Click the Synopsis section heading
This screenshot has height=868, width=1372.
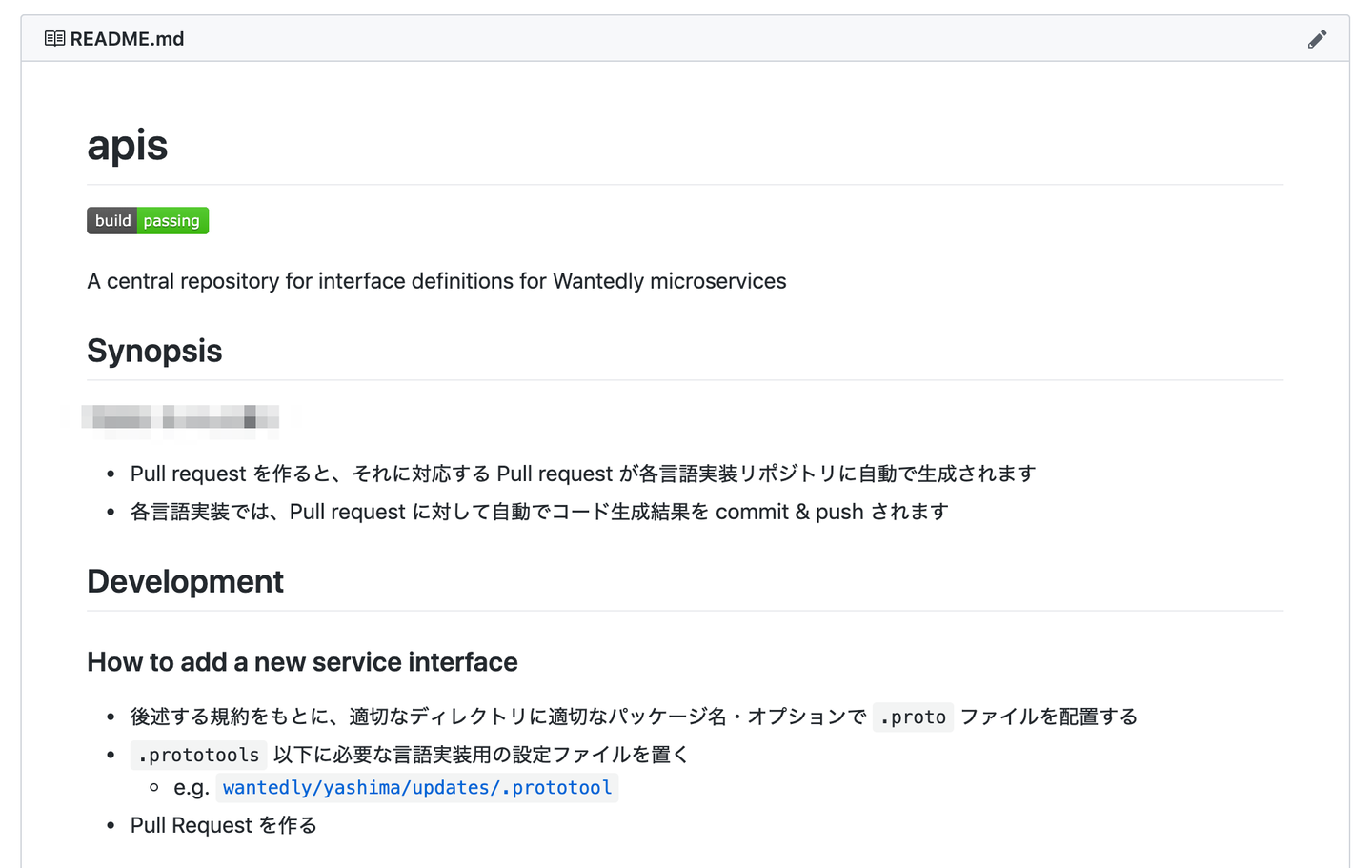pos(154,351)
